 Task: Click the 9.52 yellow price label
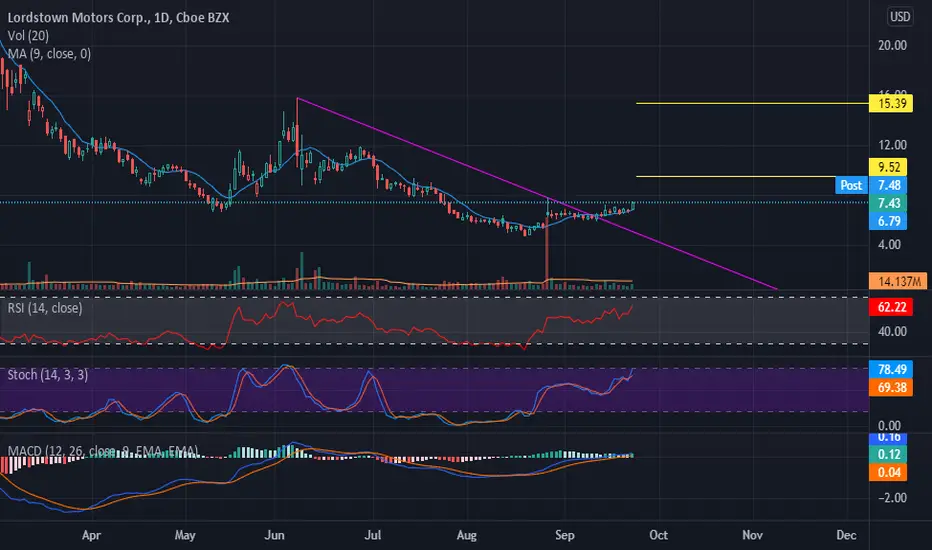[x=888, y=167]
